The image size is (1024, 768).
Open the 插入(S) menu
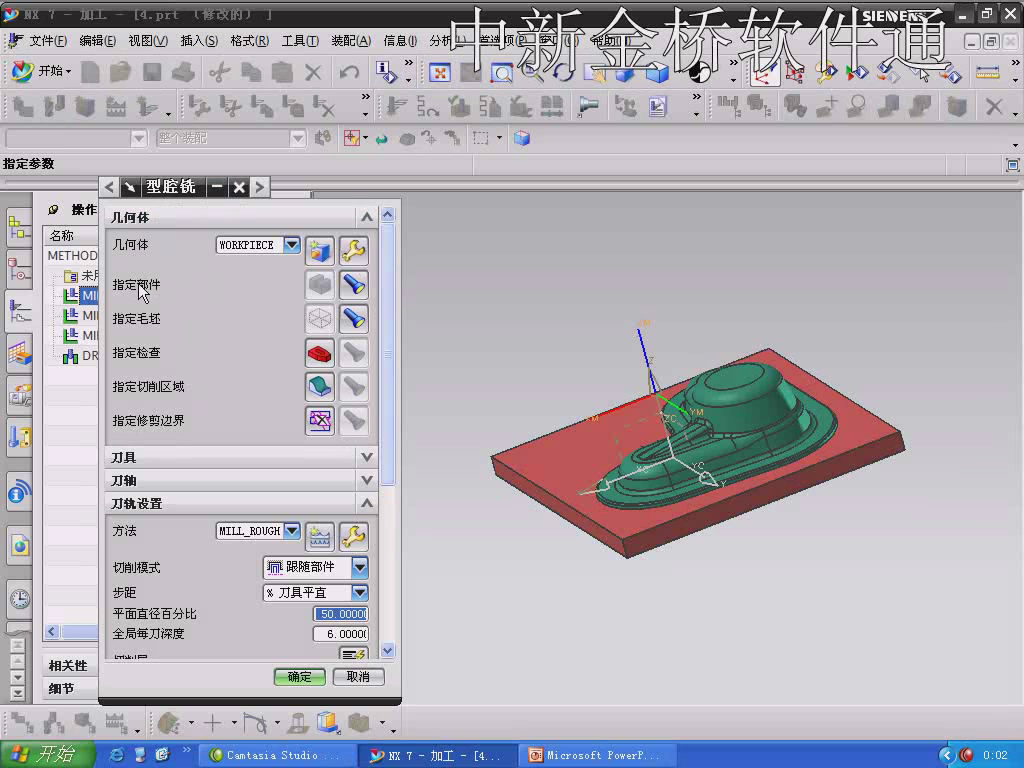[199, 41]
